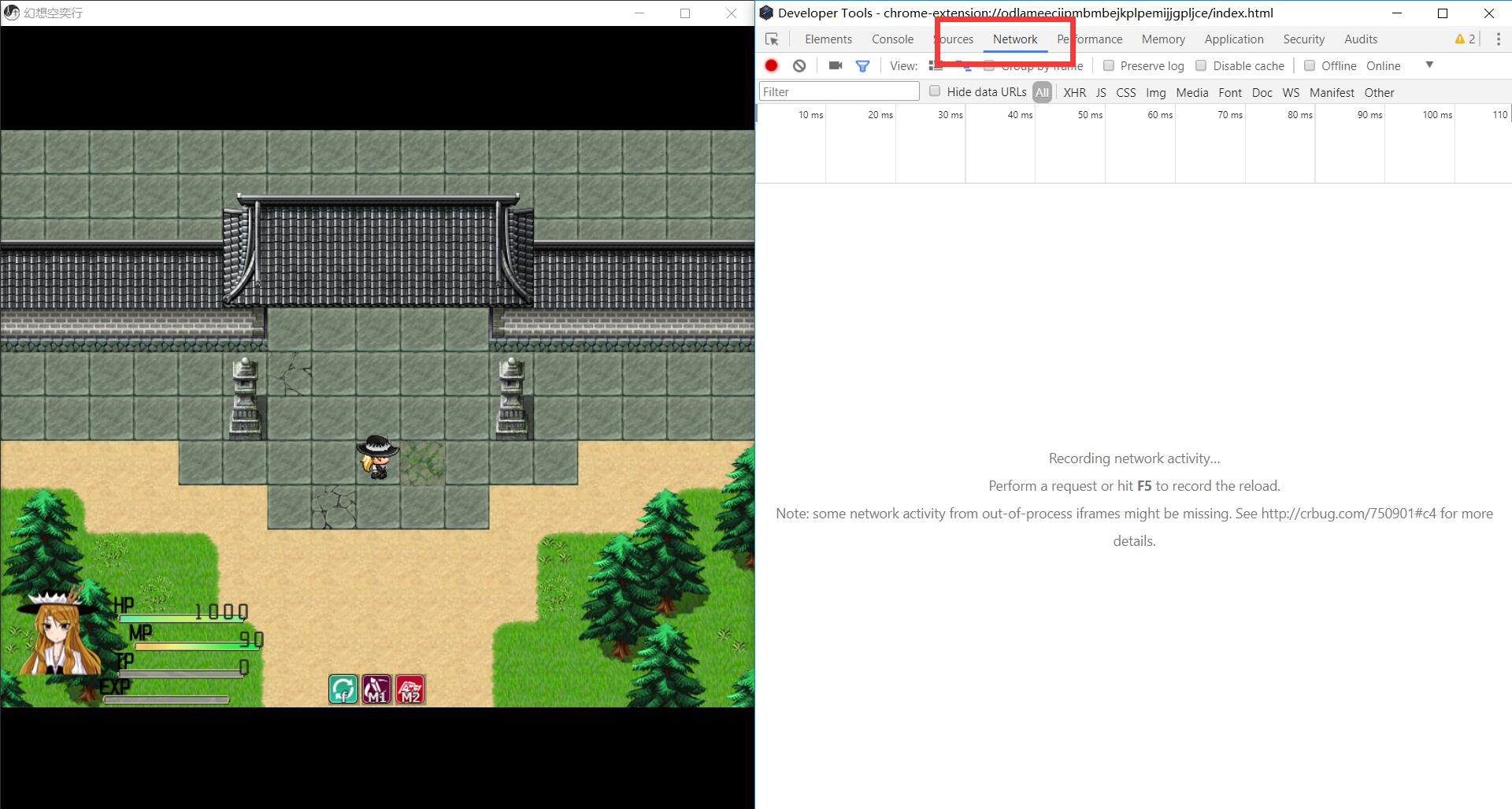Toggle capture screenshots camera icon

(836, 65)
